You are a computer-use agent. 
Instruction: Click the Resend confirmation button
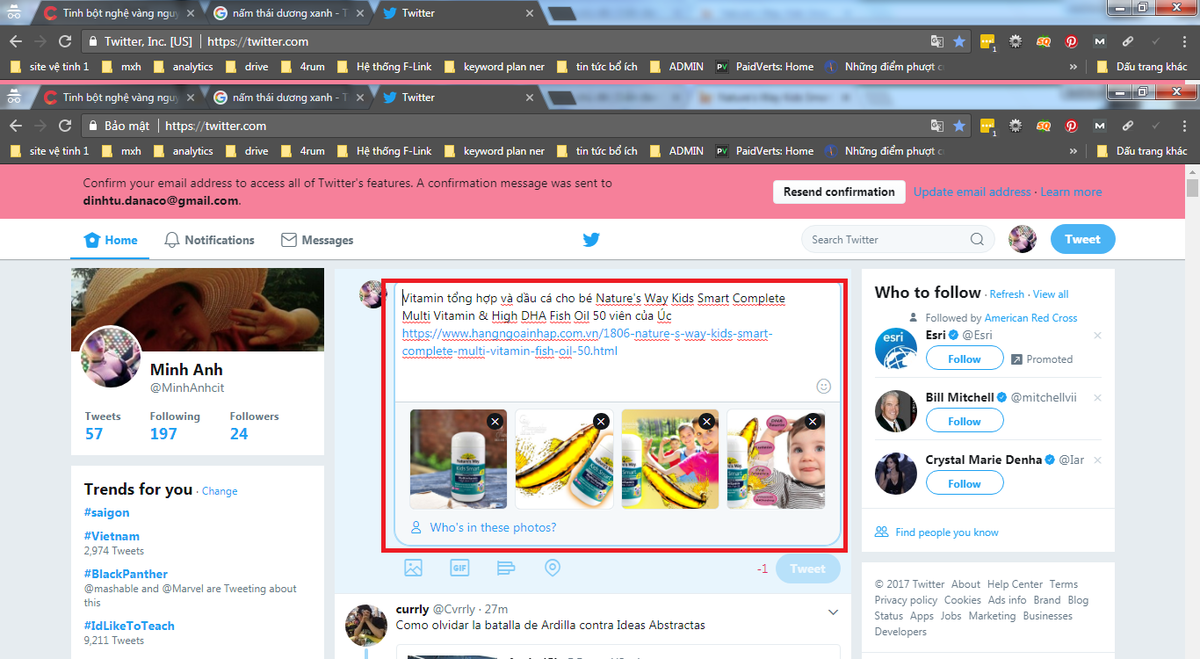pos(839,192)
